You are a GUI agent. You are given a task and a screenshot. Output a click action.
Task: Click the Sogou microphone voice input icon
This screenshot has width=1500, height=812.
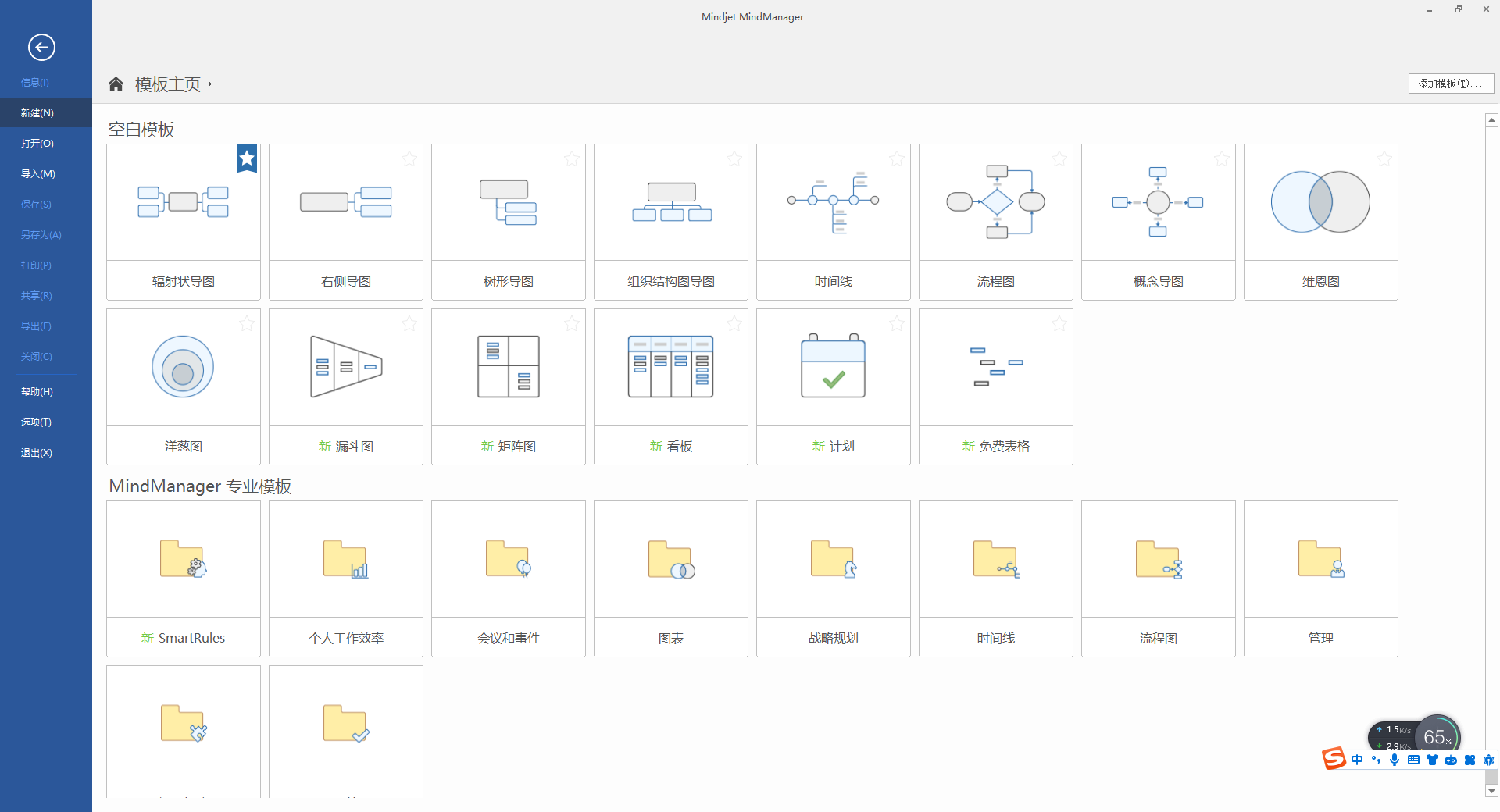pos(1395,760)
